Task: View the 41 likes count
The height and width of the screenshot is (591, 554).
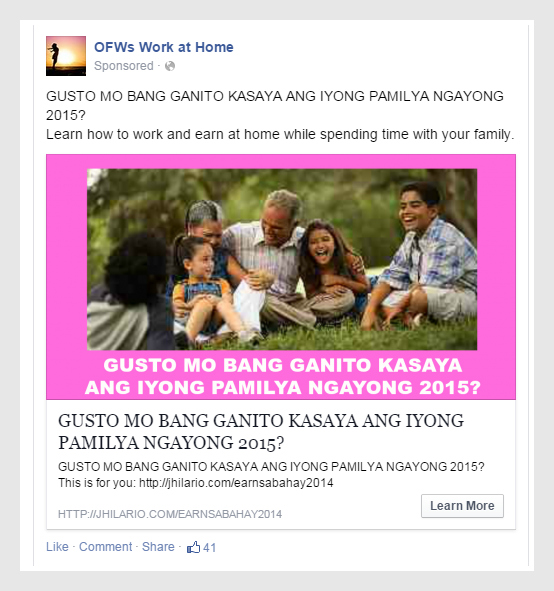Action: [210, 548]
